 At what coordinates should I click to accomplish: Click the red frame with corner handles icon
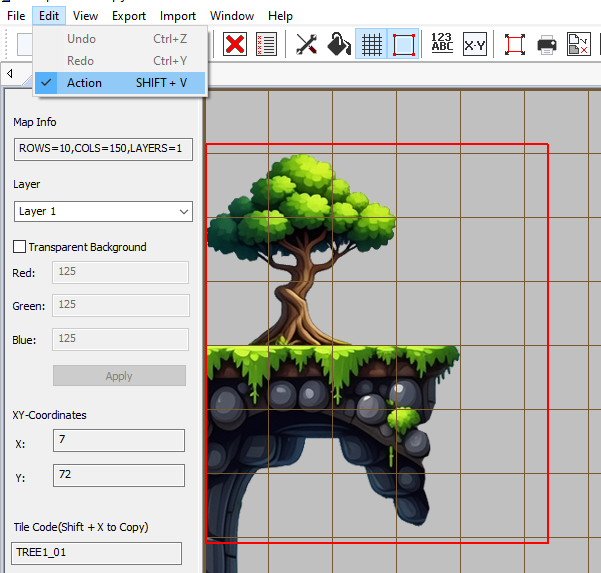coord(514,44)
